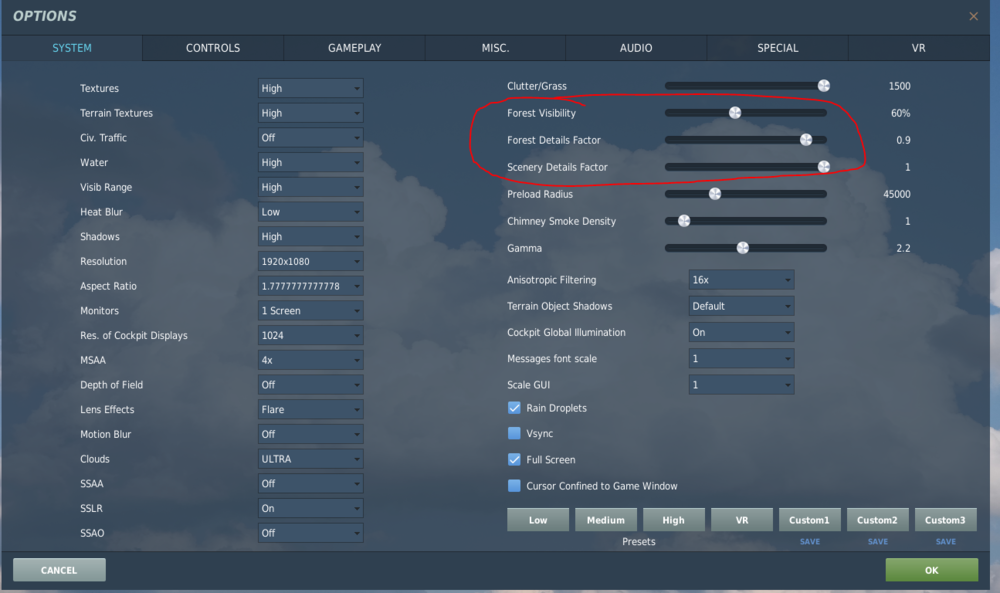The height and width of the screenshot is (593, 1000).
Task: Click the CANCEL button
Action: [59, 570]
